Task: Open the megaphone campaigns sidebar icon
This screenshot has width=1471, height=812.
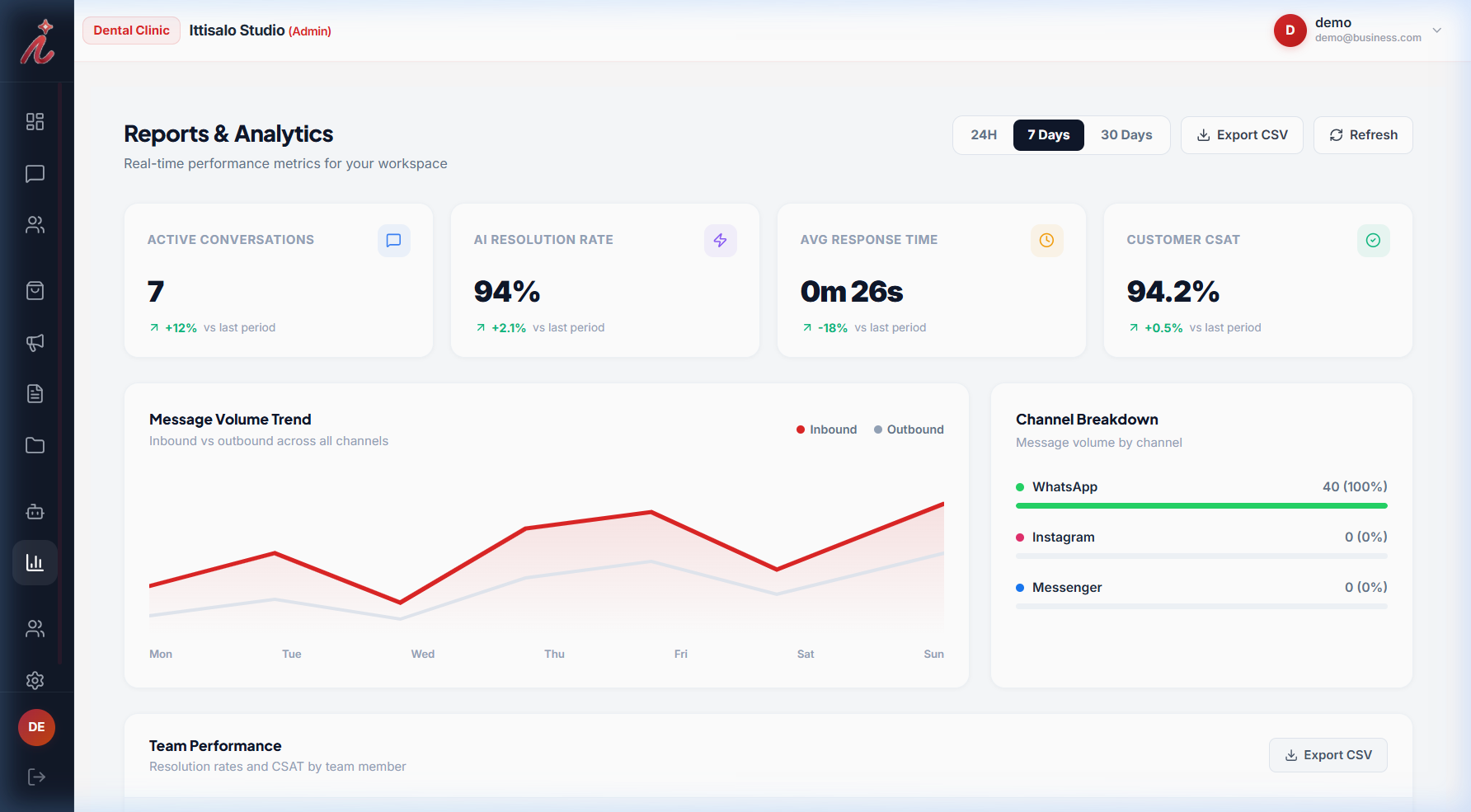Action: tap(35, 342)
